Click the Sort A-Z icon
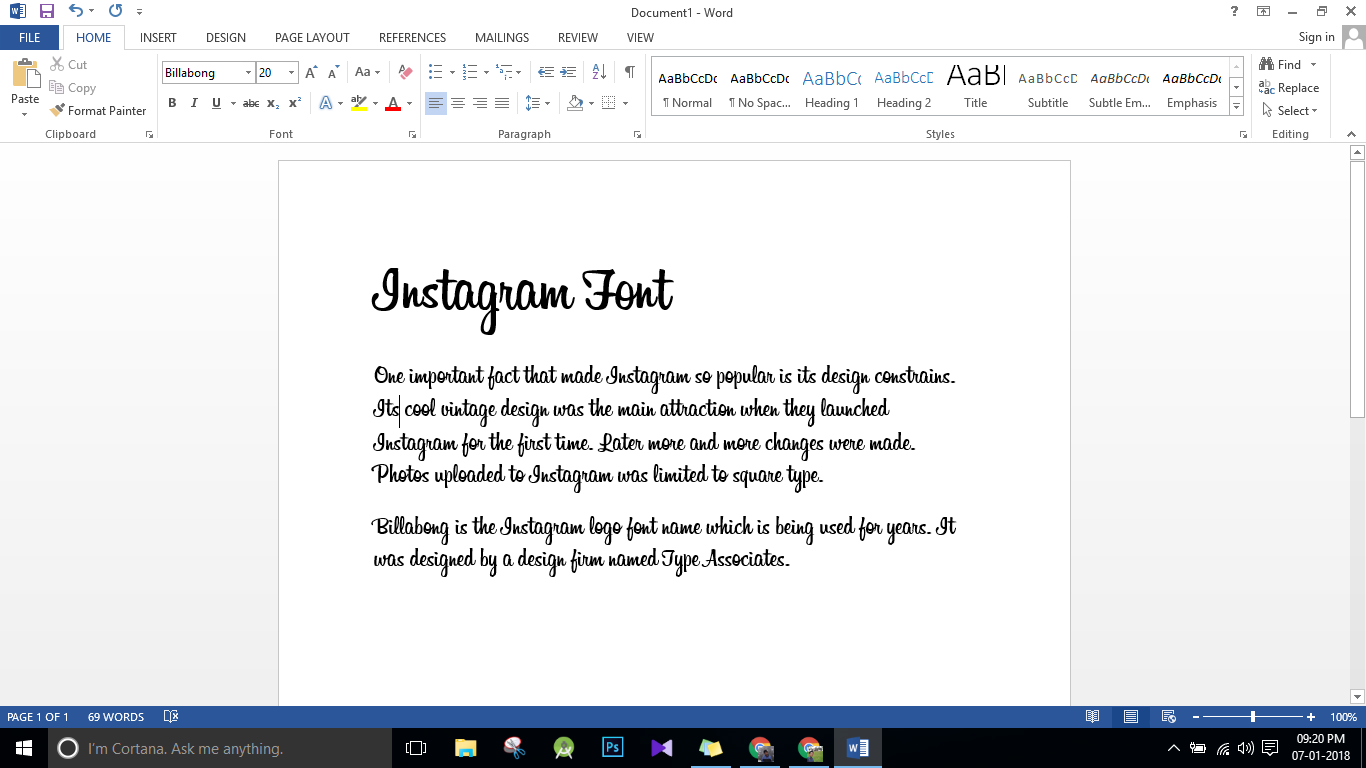This screenshot has width=1366, height=768. coord(599,72)
